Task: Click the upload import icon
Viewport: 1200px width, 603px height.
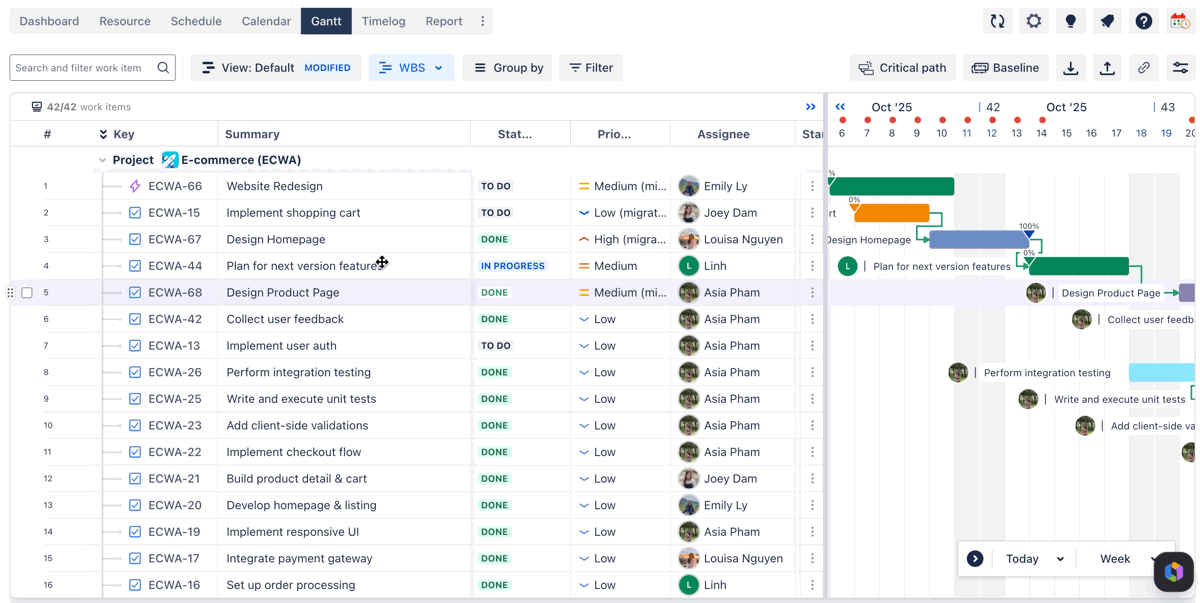Action: tap(1107, 68)
